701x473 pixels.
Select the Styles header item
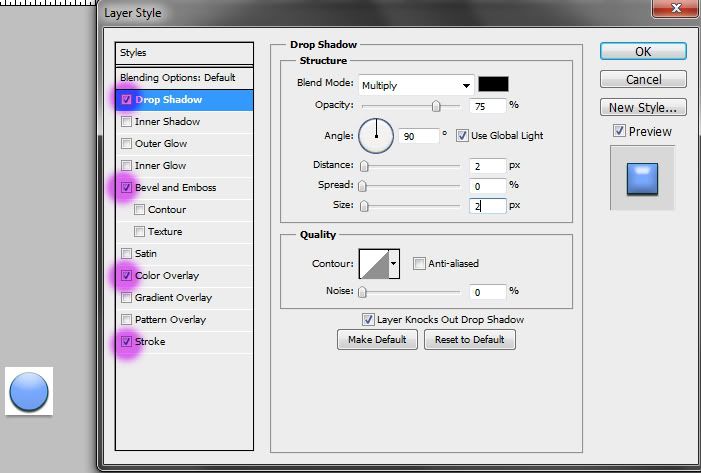[184, 53]
